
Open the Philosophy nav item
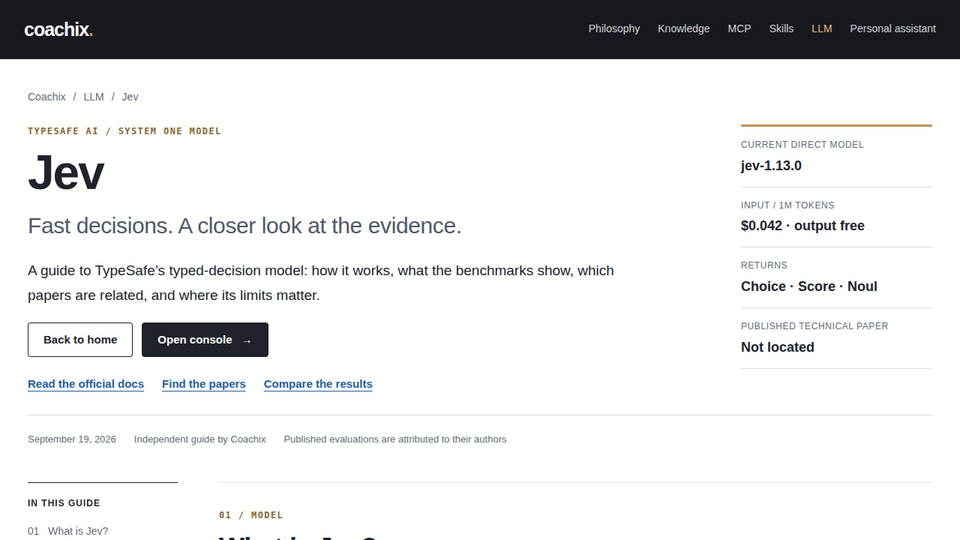(x=613, y=29)
